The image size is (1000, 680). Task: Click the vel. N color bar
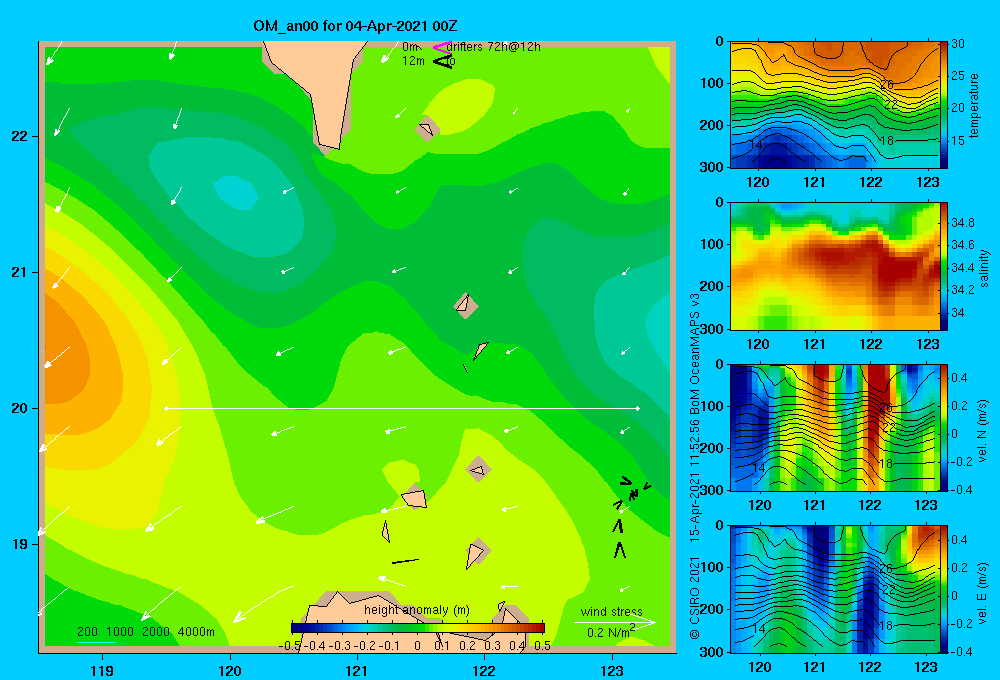(x=944, y=427)
